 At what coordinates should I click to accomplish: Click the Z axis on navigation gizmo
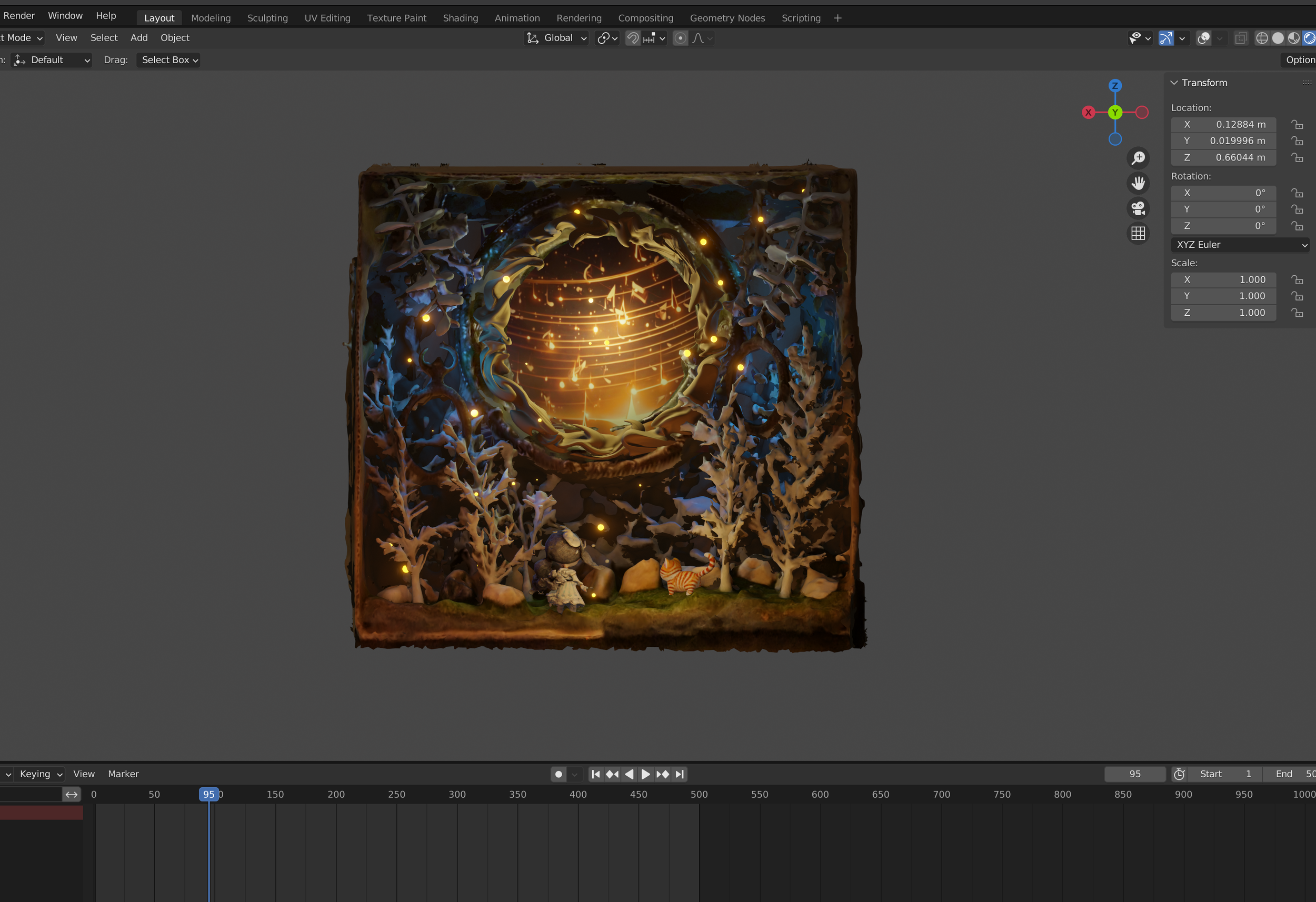click(1115, 85)
